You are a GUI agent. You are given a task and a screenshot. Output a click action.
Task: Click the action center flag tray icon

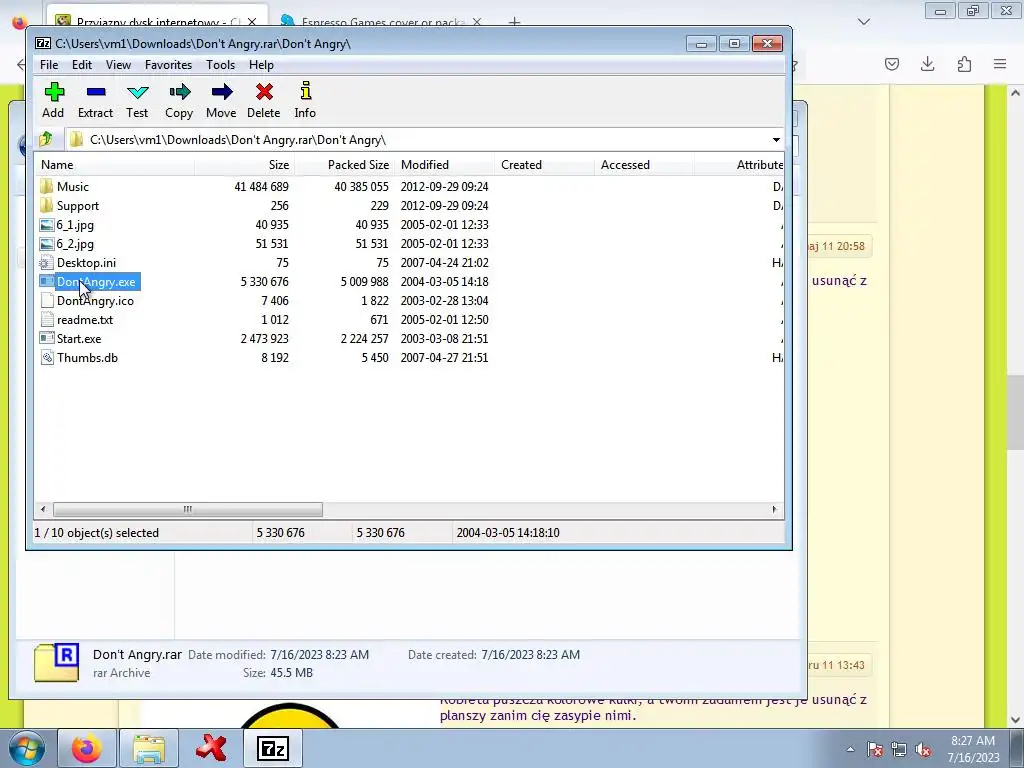pyautogui.click(x=875, y=749)
